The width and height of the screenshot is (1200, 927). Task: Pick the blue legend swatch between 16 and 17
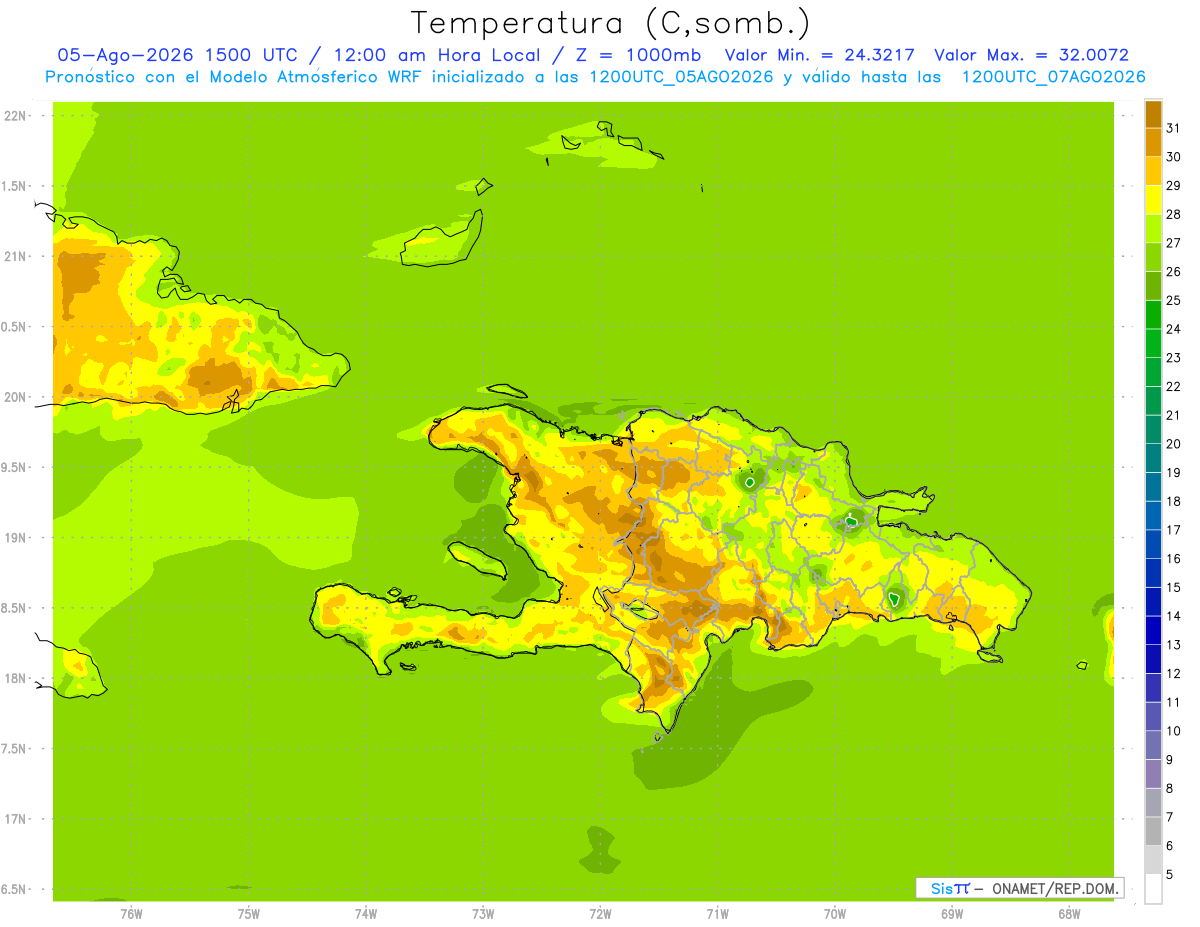pyautogui.click(x=1153, y=544)
